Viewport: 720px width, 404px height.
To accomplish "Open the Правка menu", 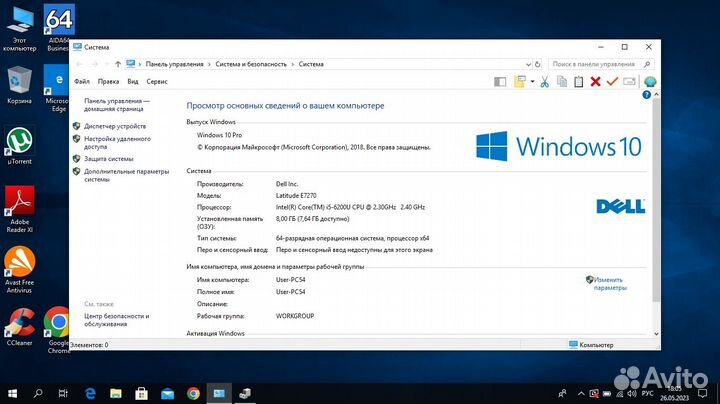I will click(108, 81).
